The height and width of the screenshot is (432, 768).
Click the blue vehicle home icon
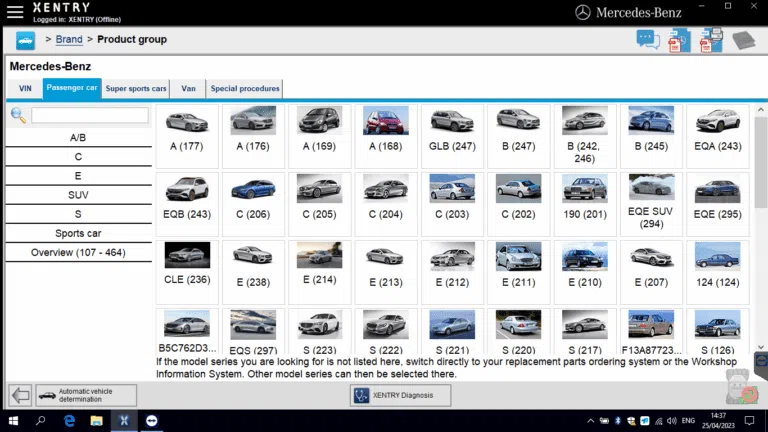[x=25, y=40]
